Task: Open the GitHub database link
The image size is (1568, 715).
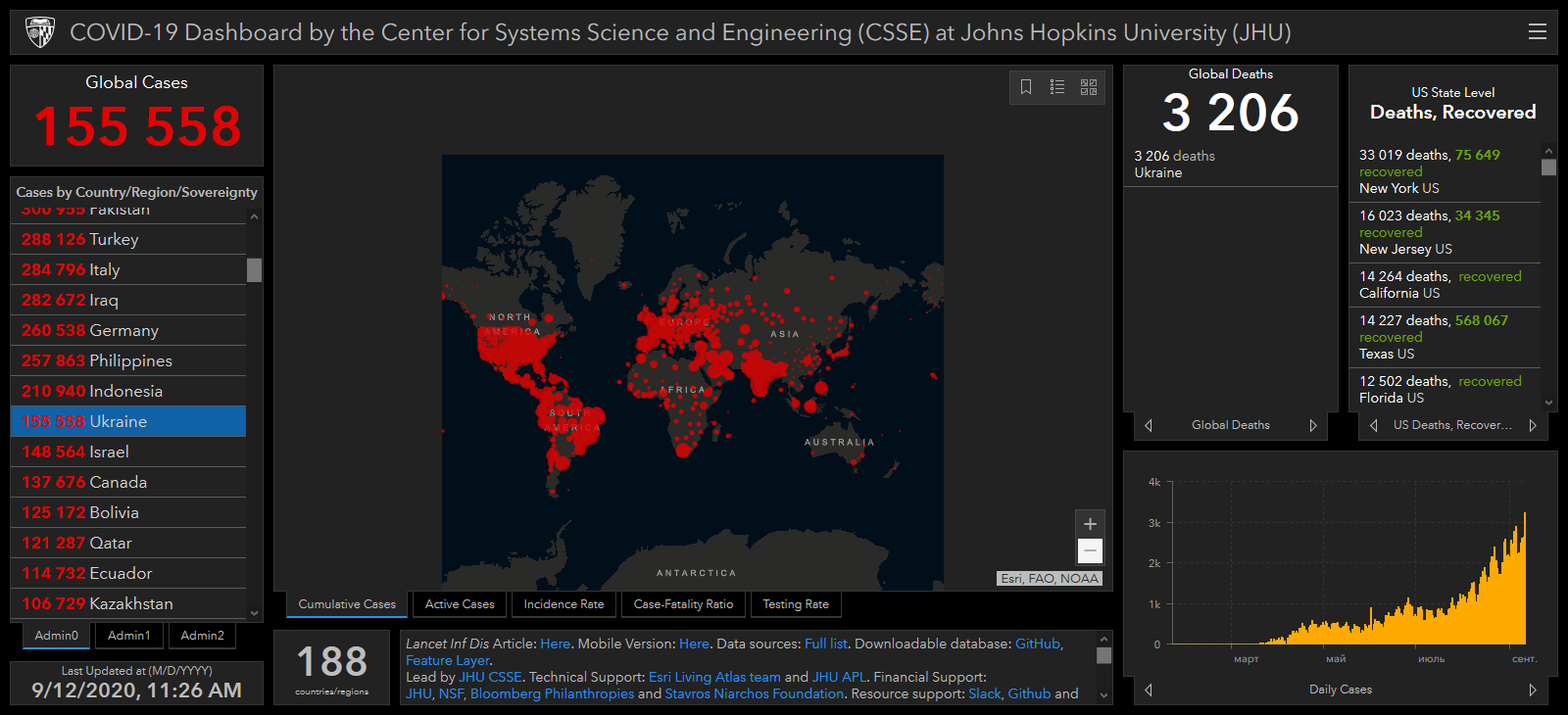Action: pos(1037,643)
